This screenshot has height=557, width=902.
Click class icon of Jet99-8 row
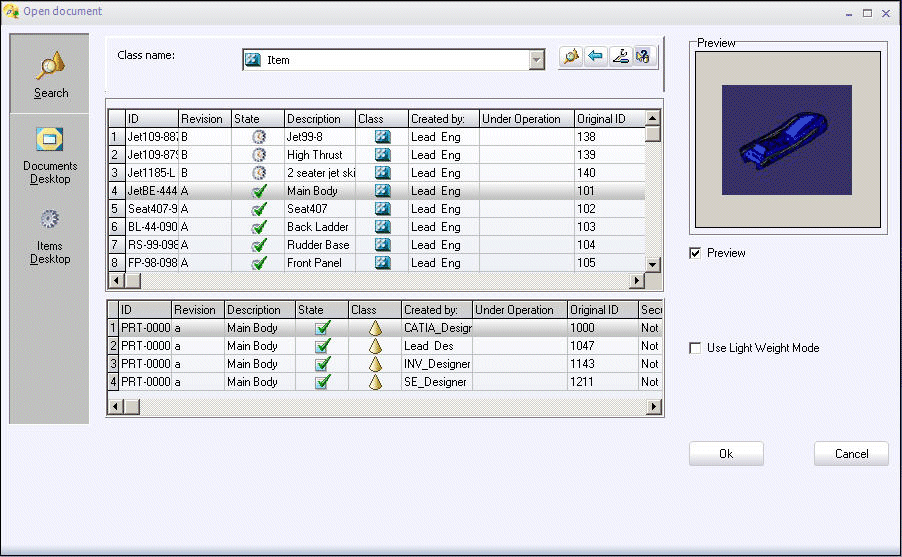[382, 137]
